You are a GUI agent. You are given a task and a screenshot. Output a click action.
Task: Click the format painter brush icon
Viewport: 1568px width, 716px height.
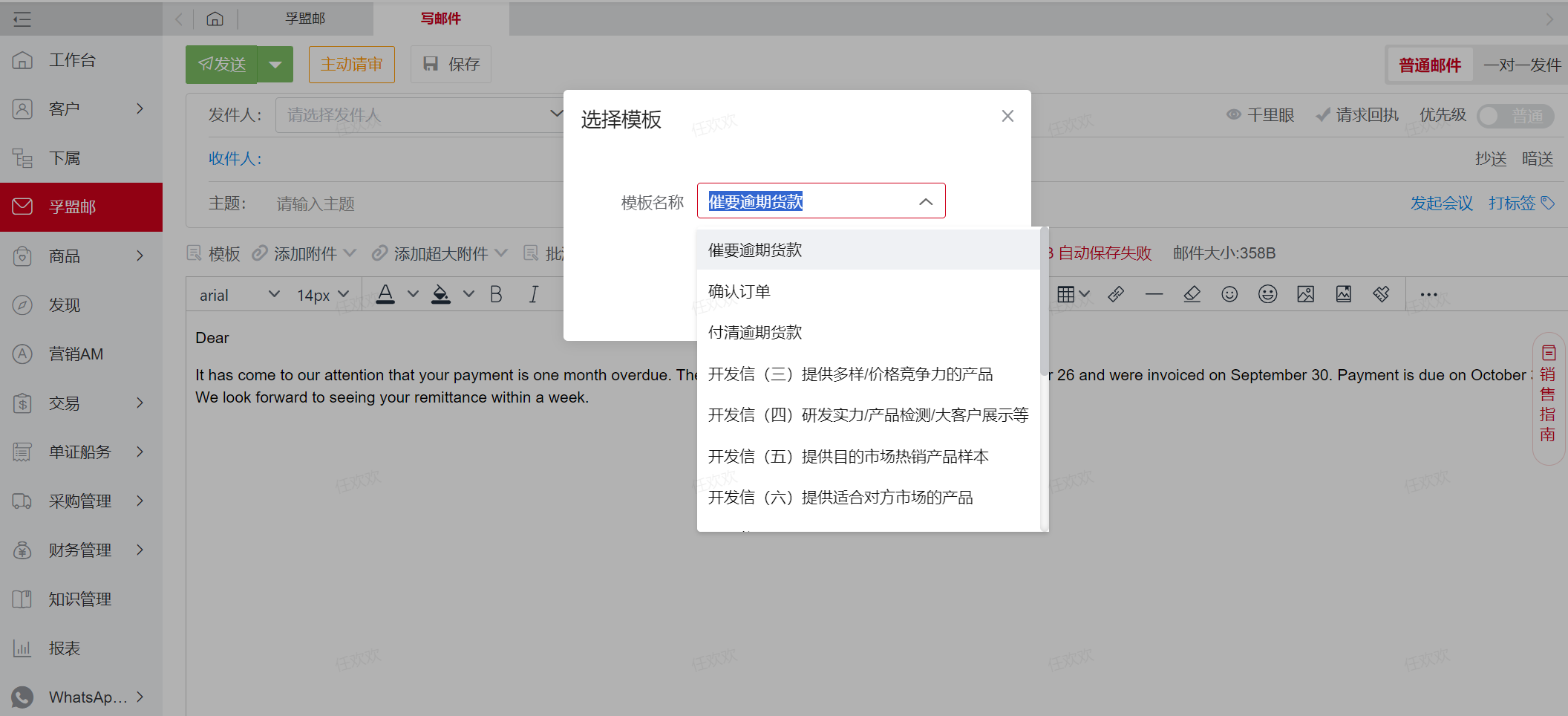pyautogui.click(x=1381, y=295)
